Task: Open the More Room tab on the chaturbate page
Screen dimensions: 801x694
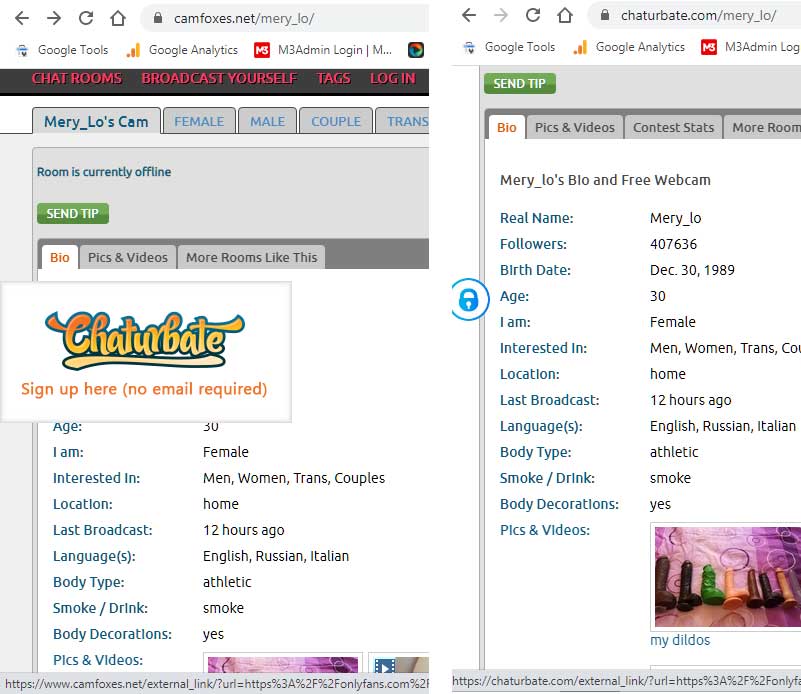Action: [763, 128]
